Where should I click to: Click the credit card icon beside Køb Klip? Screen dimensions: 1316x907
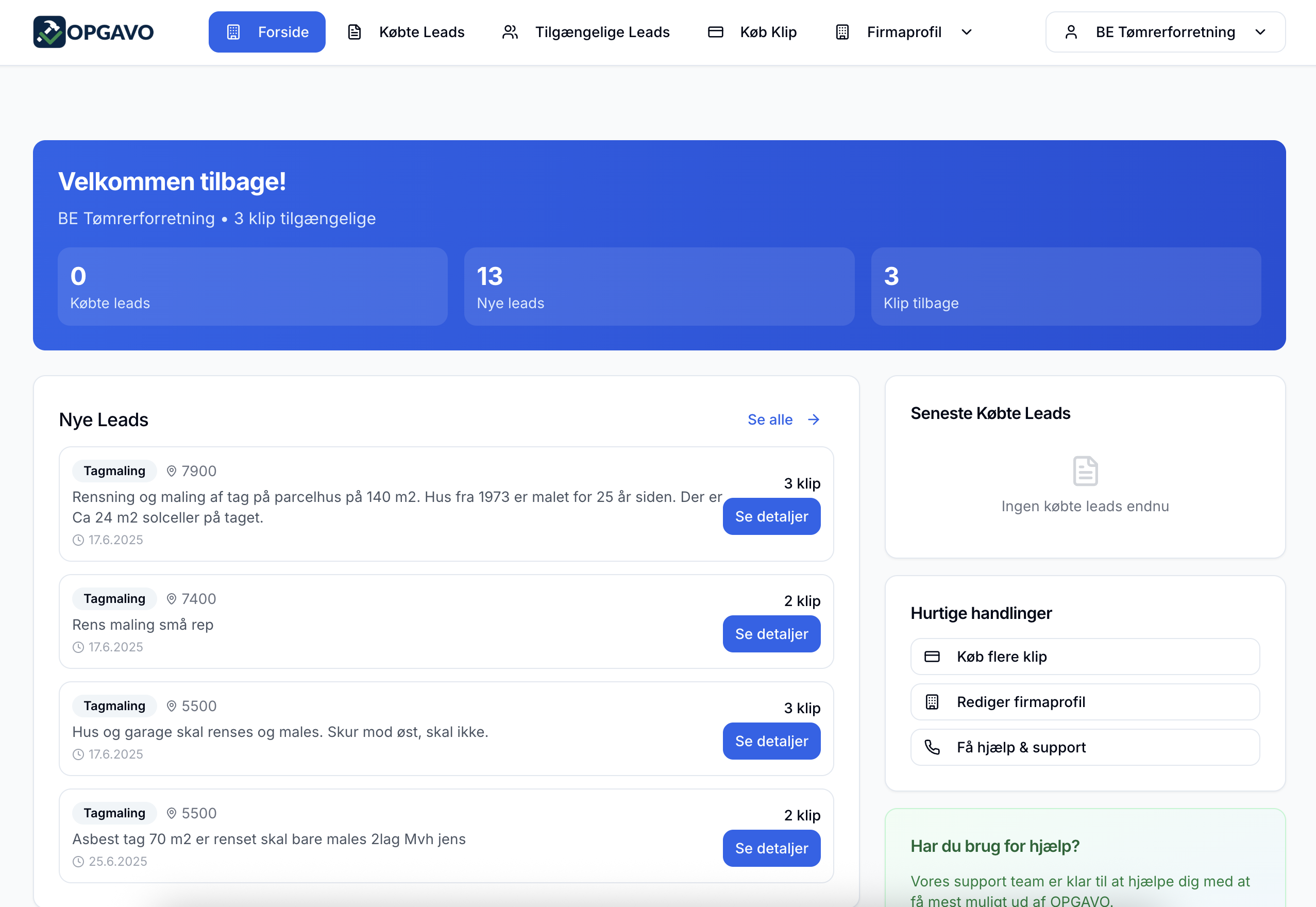[x=715, y=32]
